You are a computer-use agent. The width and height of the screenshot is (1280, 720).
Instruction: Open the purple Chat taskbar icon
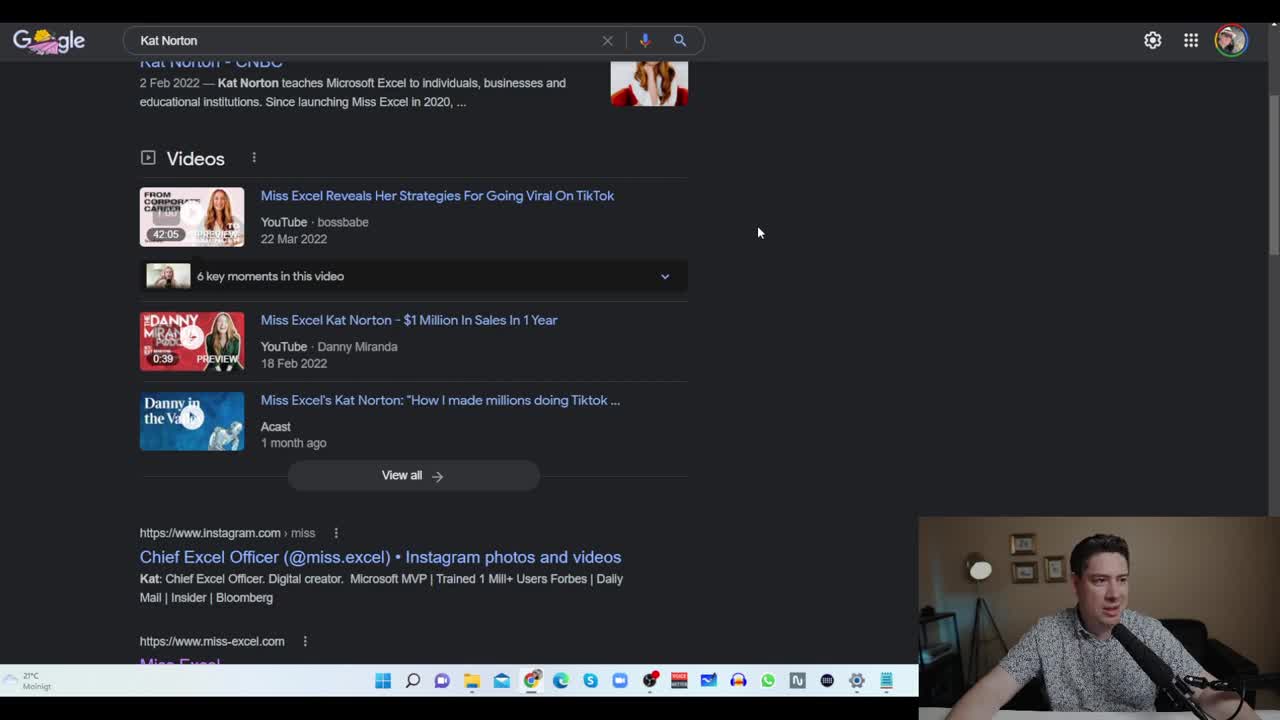[x=442, y=681]
